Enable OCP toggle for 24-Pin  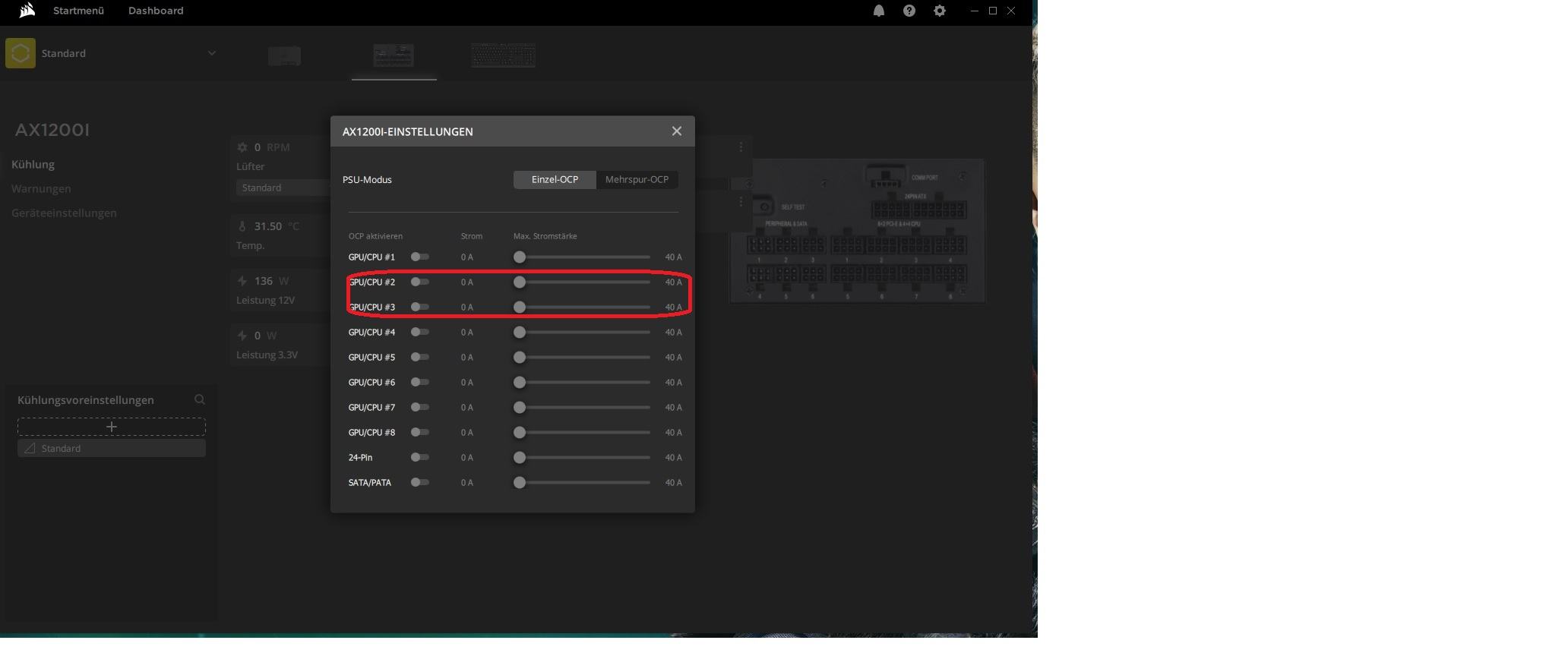pyautogui.click(x=420, y=457)
